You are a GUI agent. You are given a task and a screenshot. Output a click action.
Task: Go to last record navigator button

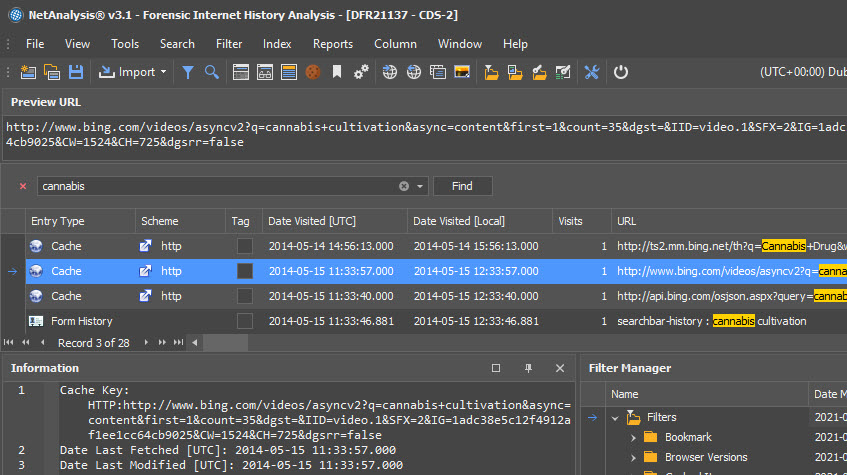(x=178, y=343)
